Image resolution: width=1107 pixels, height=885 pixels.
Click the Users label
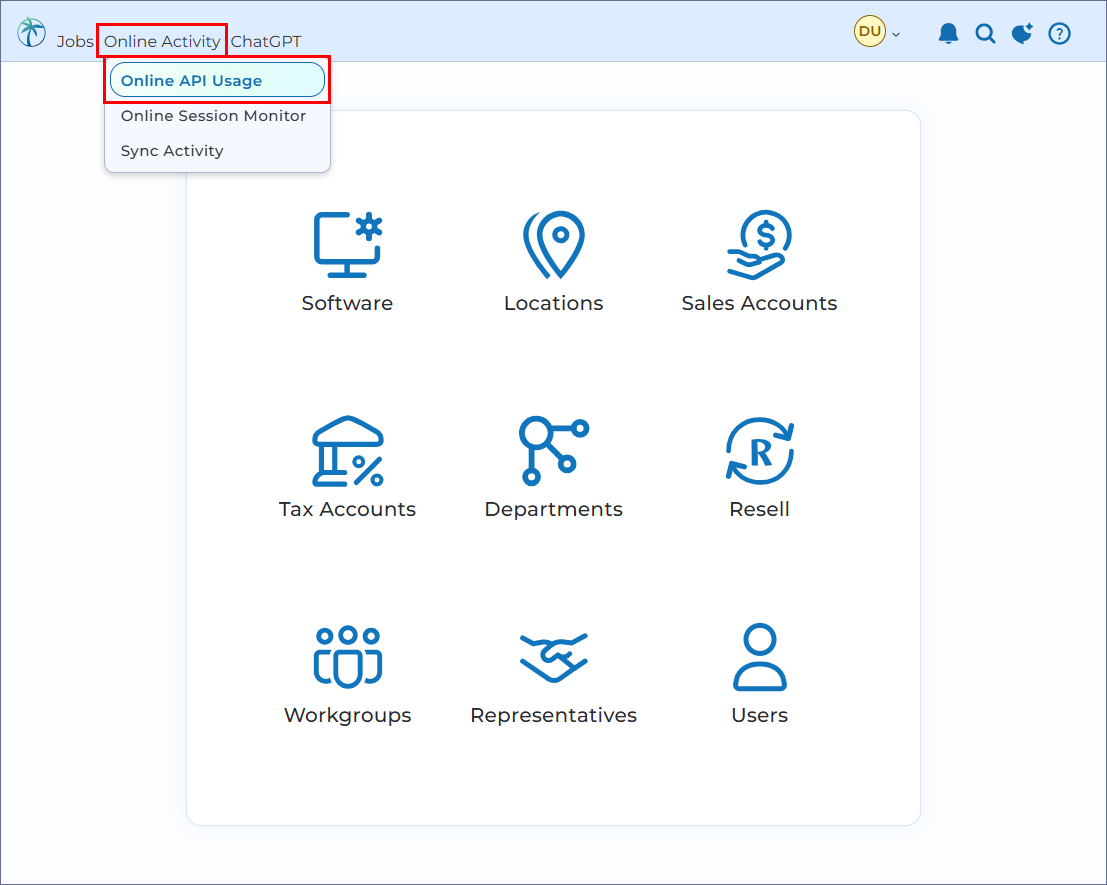pyautogui.click(x=760, y=716)
